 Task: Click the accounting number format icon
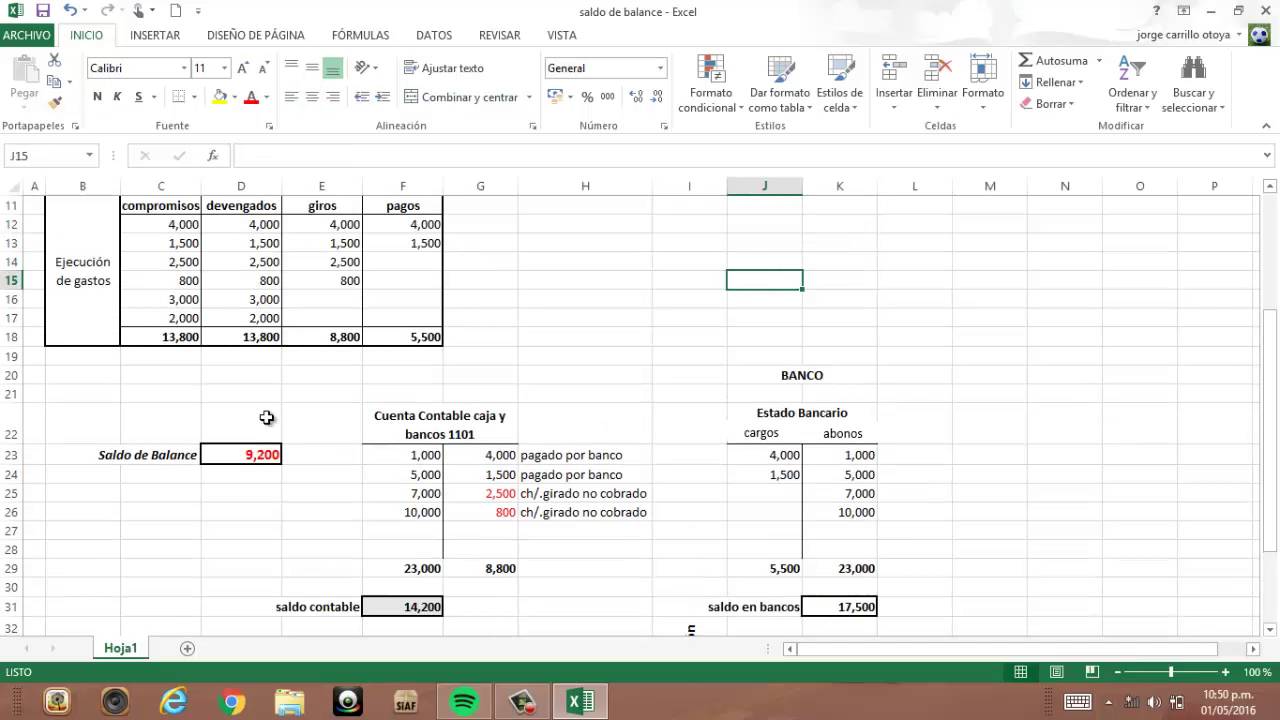(x=555, y=97)
